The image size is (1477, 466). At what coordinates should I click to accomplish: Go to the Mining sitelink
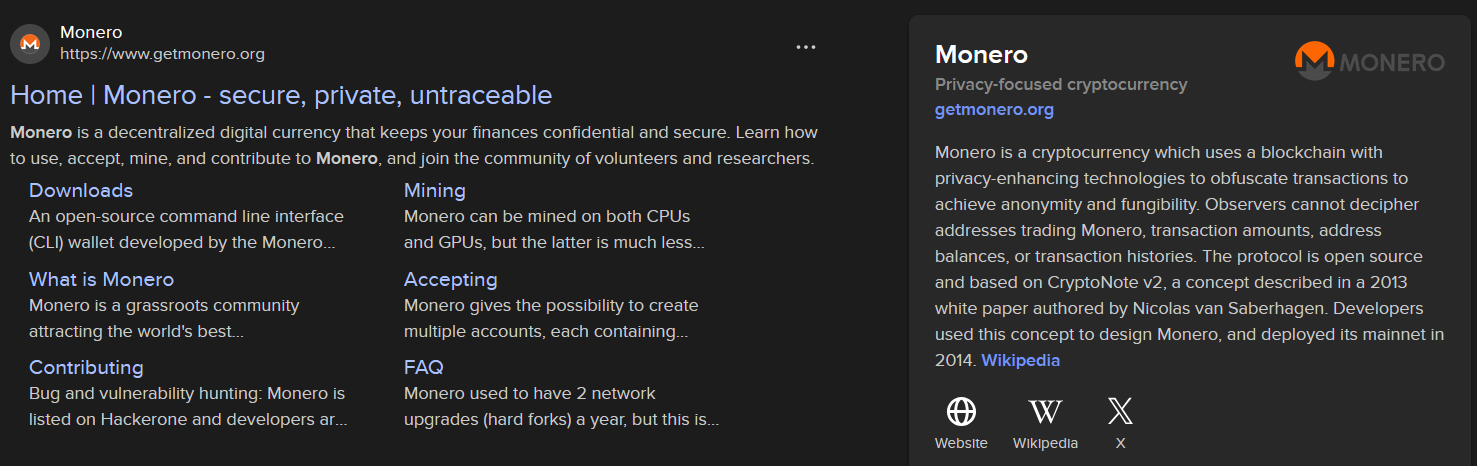[435, 190]
